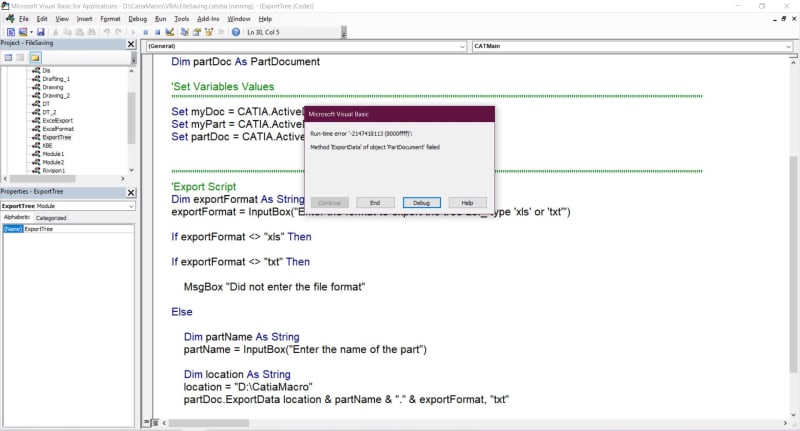Select the Module2 item in tree
The height and width of the screenshot is (431, 800).
point(53,162)
